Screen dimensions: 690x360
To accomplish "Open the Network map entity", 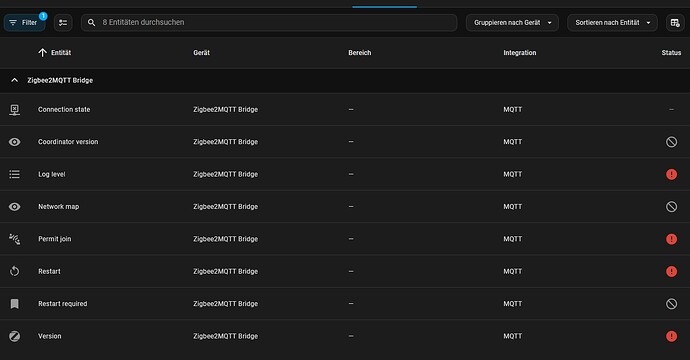I will (58, 206).
